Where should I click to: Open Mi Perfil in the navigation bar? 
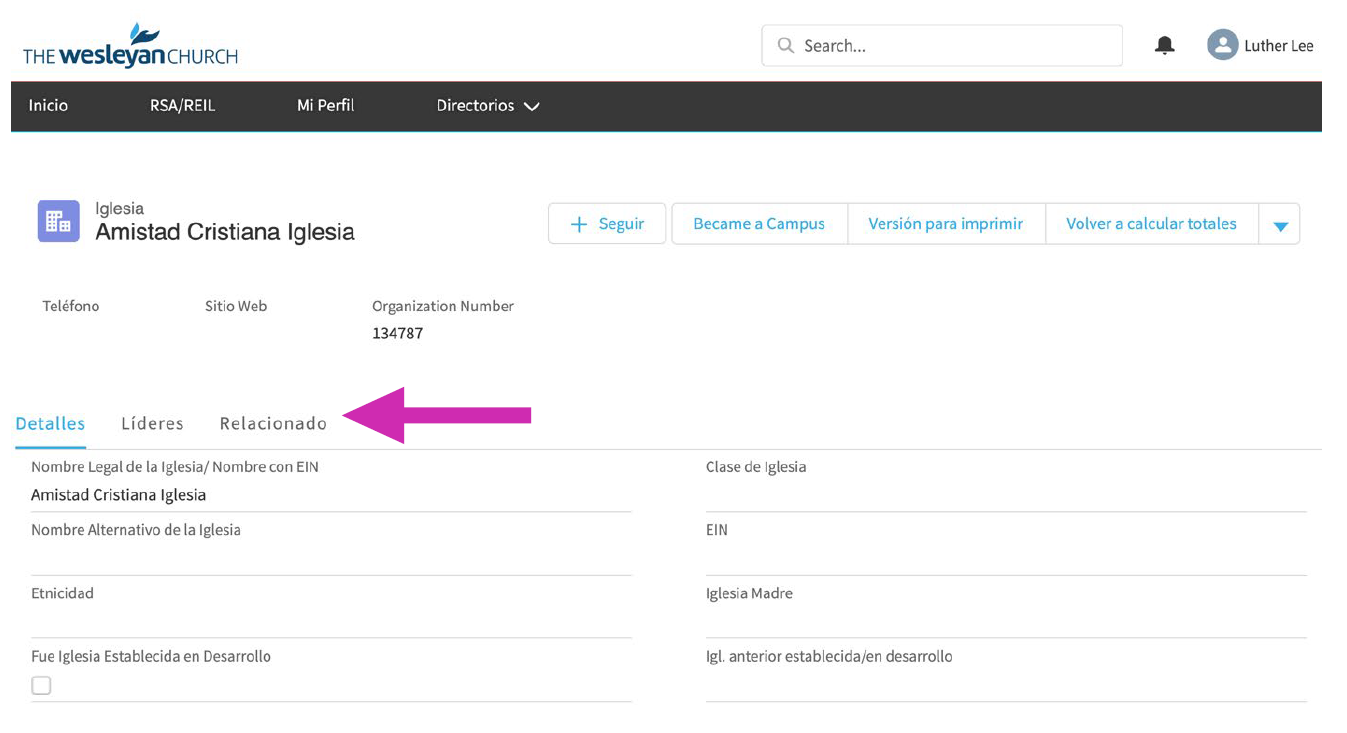coord(325,105)
